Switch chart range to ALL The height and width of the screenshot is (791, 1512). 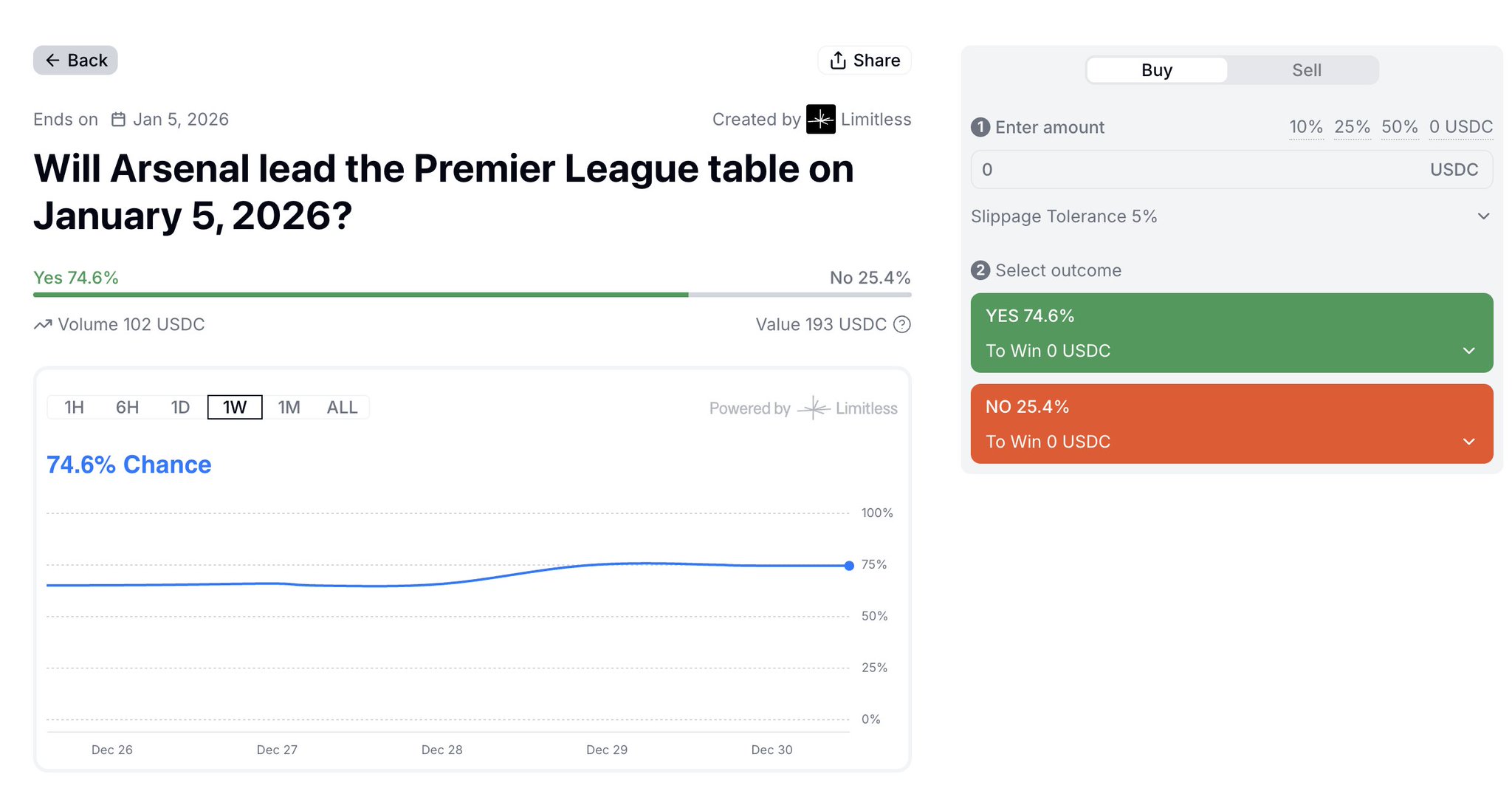point(342,407)
